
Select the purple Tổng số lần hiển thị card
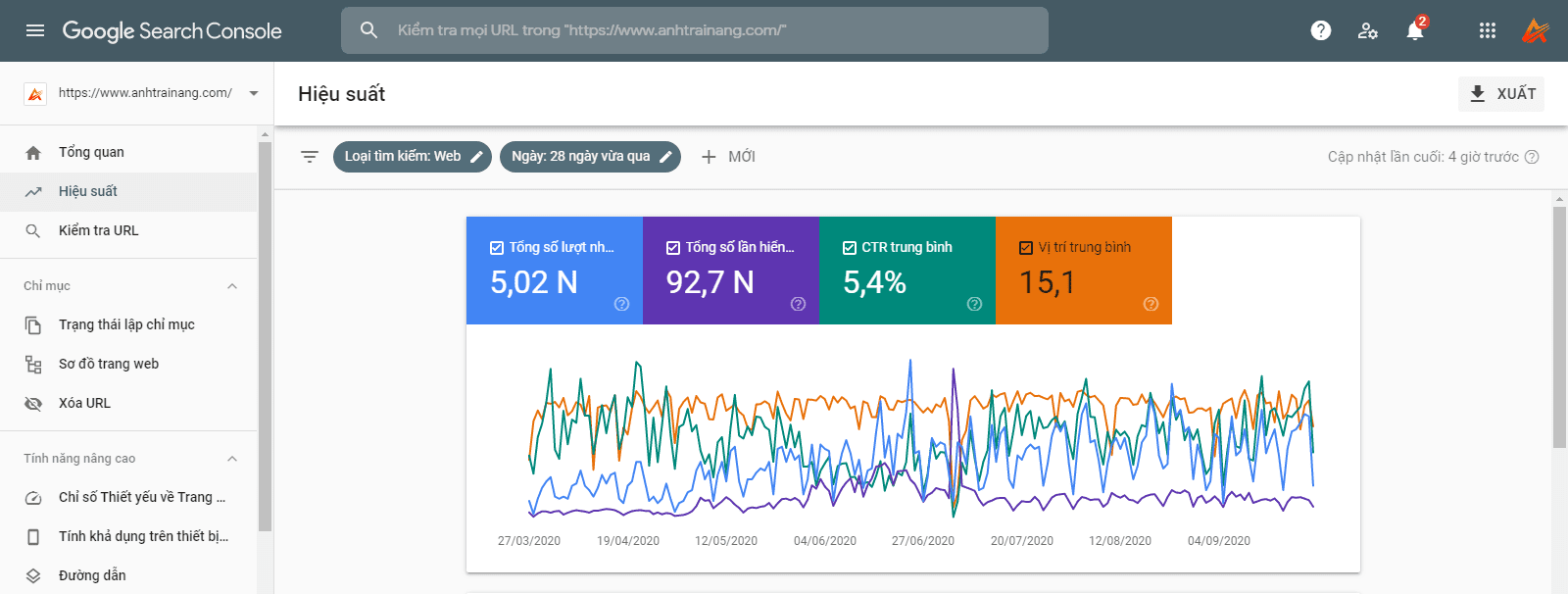point(731,271)
